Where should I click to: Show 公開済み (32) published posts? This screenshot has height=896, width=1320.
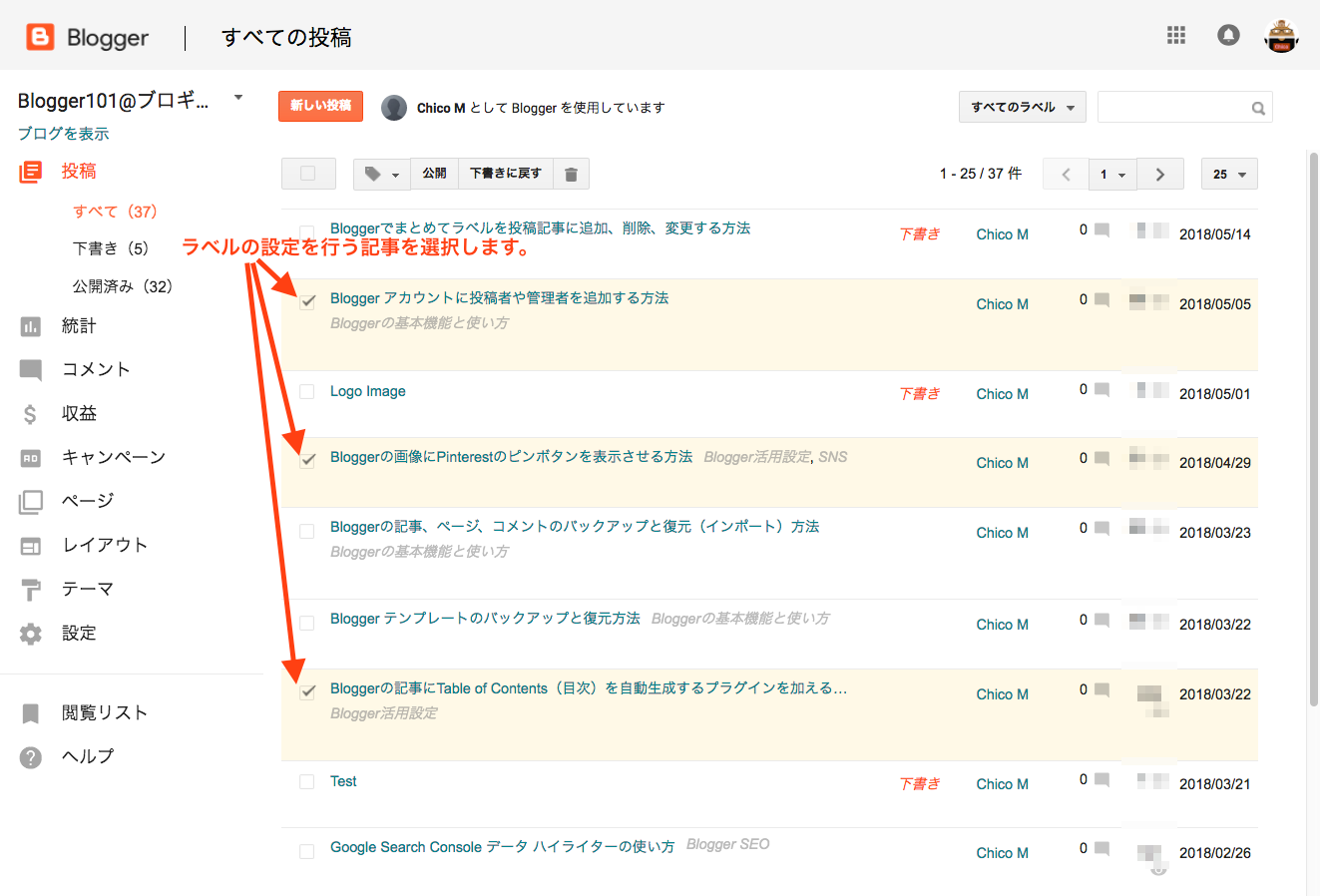[123, 286]
